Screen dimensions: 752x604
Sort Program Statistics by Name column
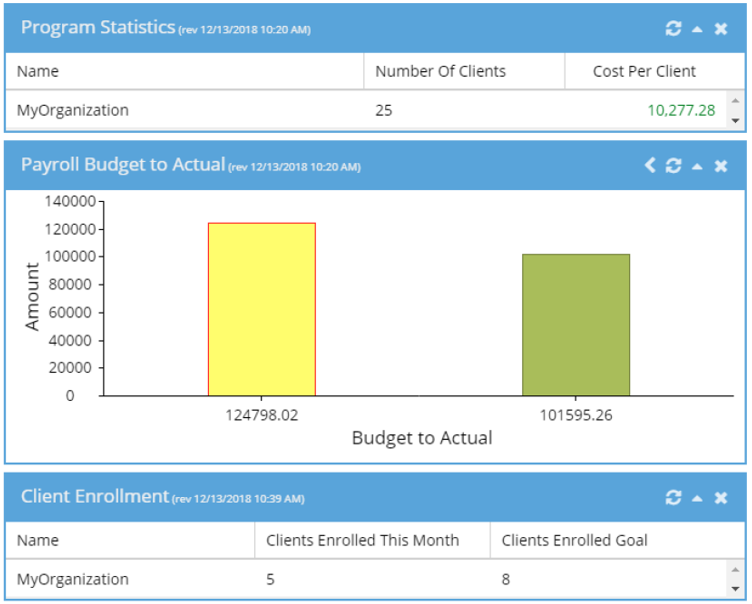tap(184, 71)
